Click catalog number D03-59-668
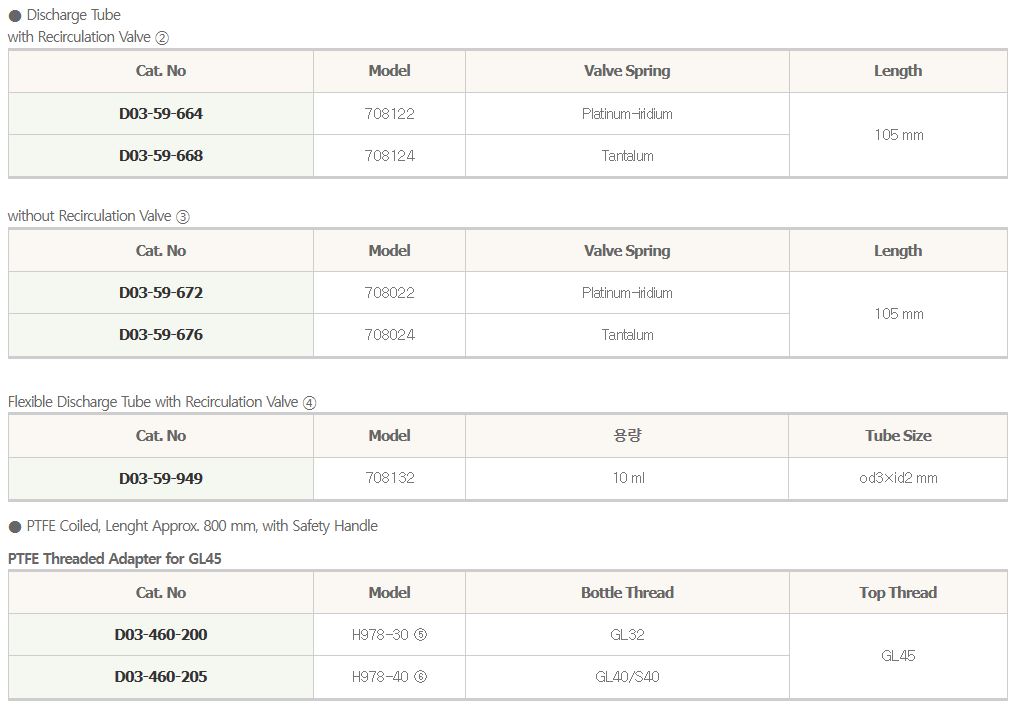The image size is (1018, 713). click(x=161, y=156)
